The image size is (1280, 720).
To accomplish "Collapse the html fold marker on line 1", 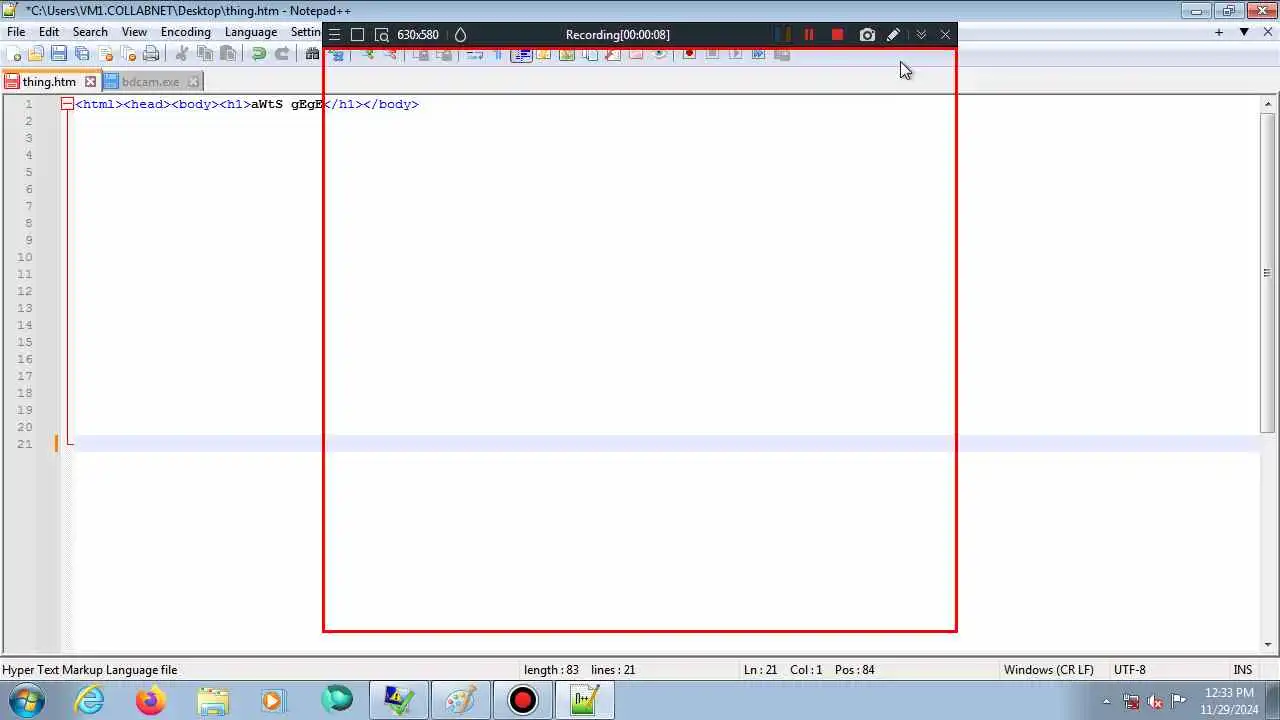I will coord(66,104).
